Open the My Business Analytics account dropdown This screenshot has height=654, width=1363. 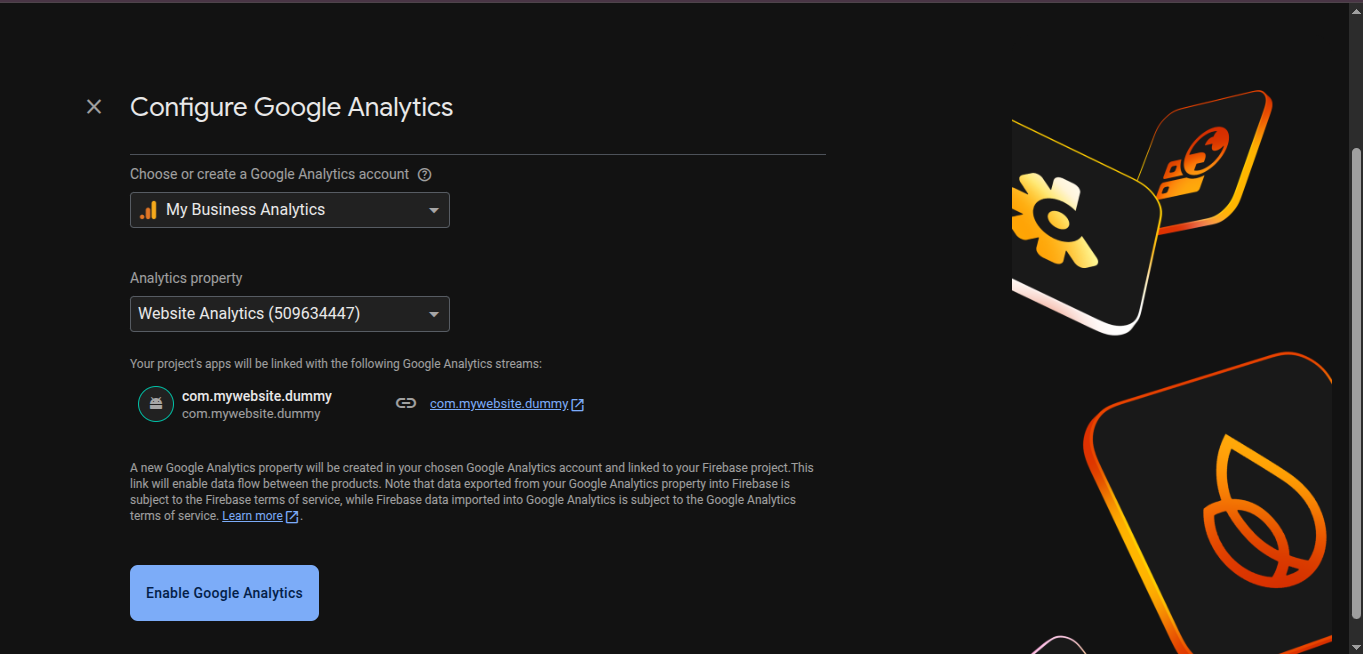[290, 210]
